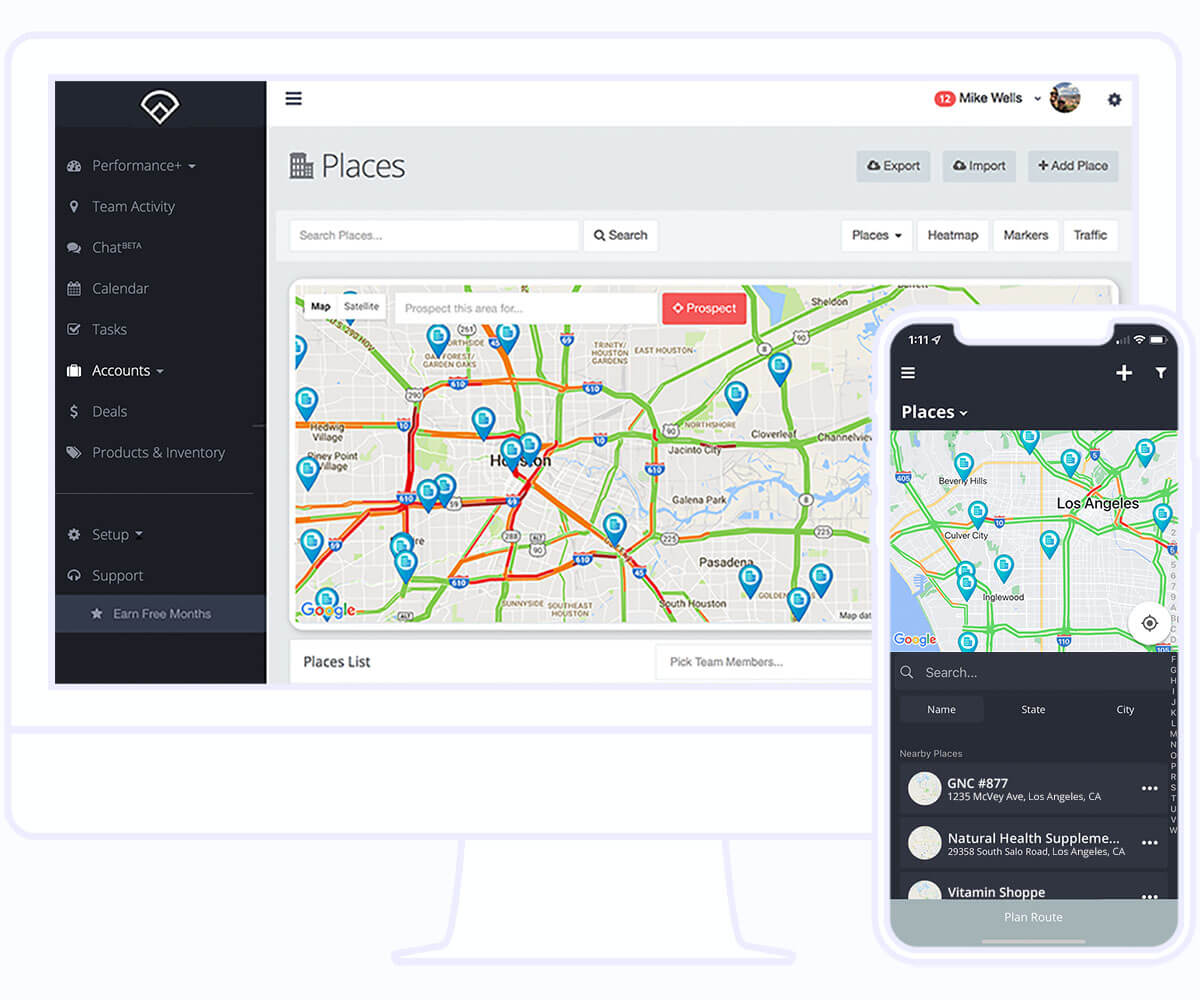Tap Plan Route at phone bottom

pyautogui.click(x=1033, y=917)
